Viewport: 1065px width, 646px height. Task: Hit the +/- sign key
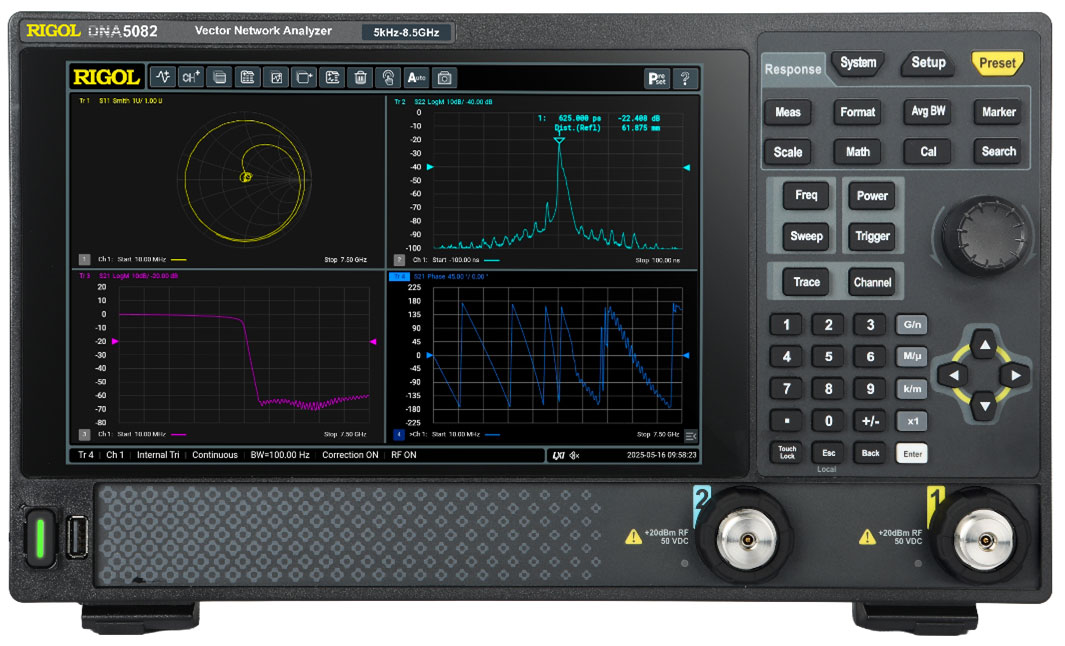[870, 421]
